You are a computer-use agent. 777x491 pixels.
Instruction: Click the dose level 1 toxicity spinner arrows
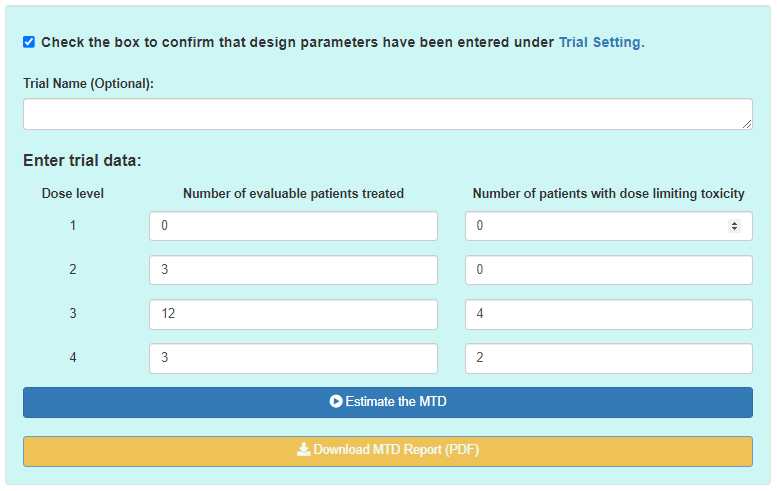tap(735, 226)
